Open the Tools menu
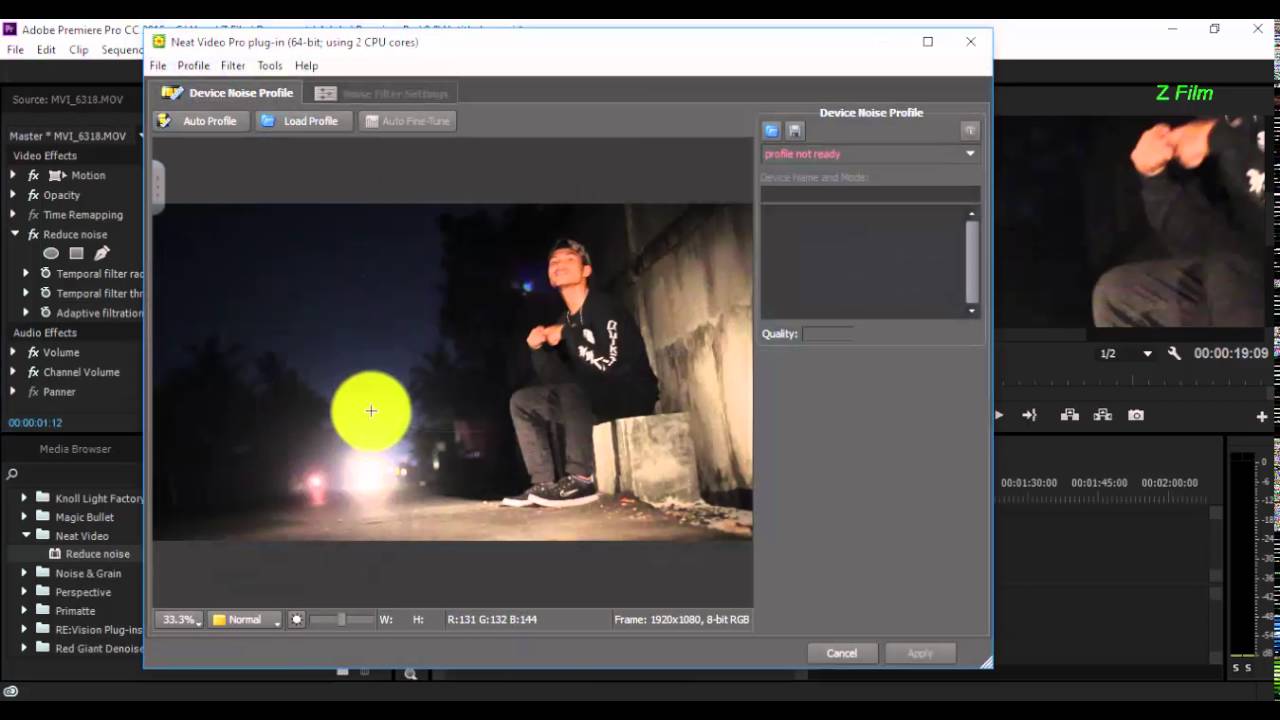The image size is (1280, 720). (270, 66)
